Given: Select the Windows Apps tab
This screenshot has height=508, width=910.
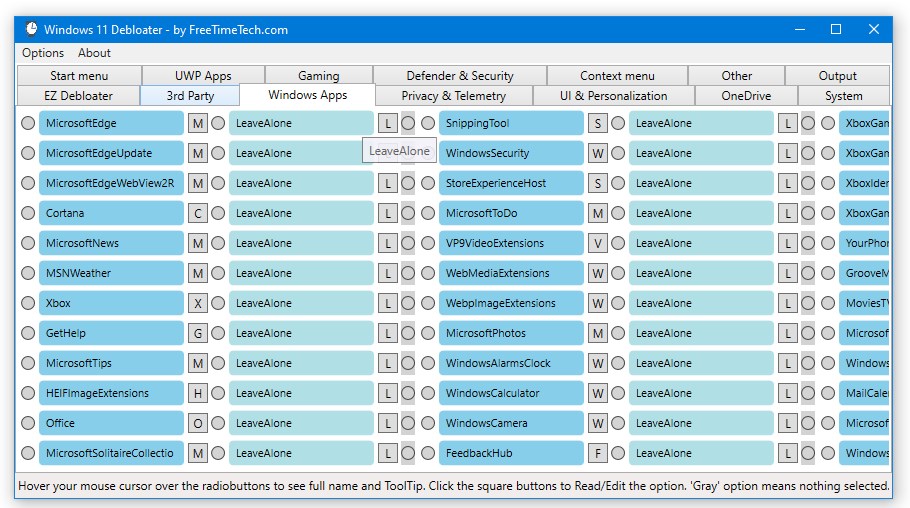Looking at the screenshot, I should [x=308, y=95].
